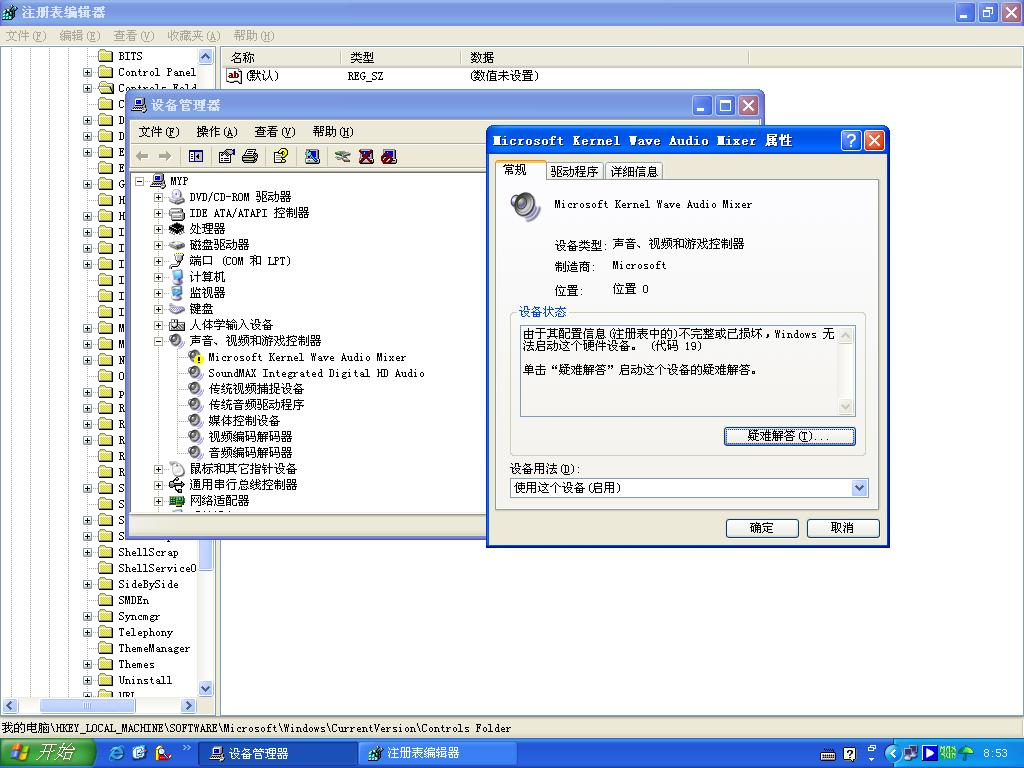Open 文件 menu in Device Manager
The image size is (1024, 768).
159,132
